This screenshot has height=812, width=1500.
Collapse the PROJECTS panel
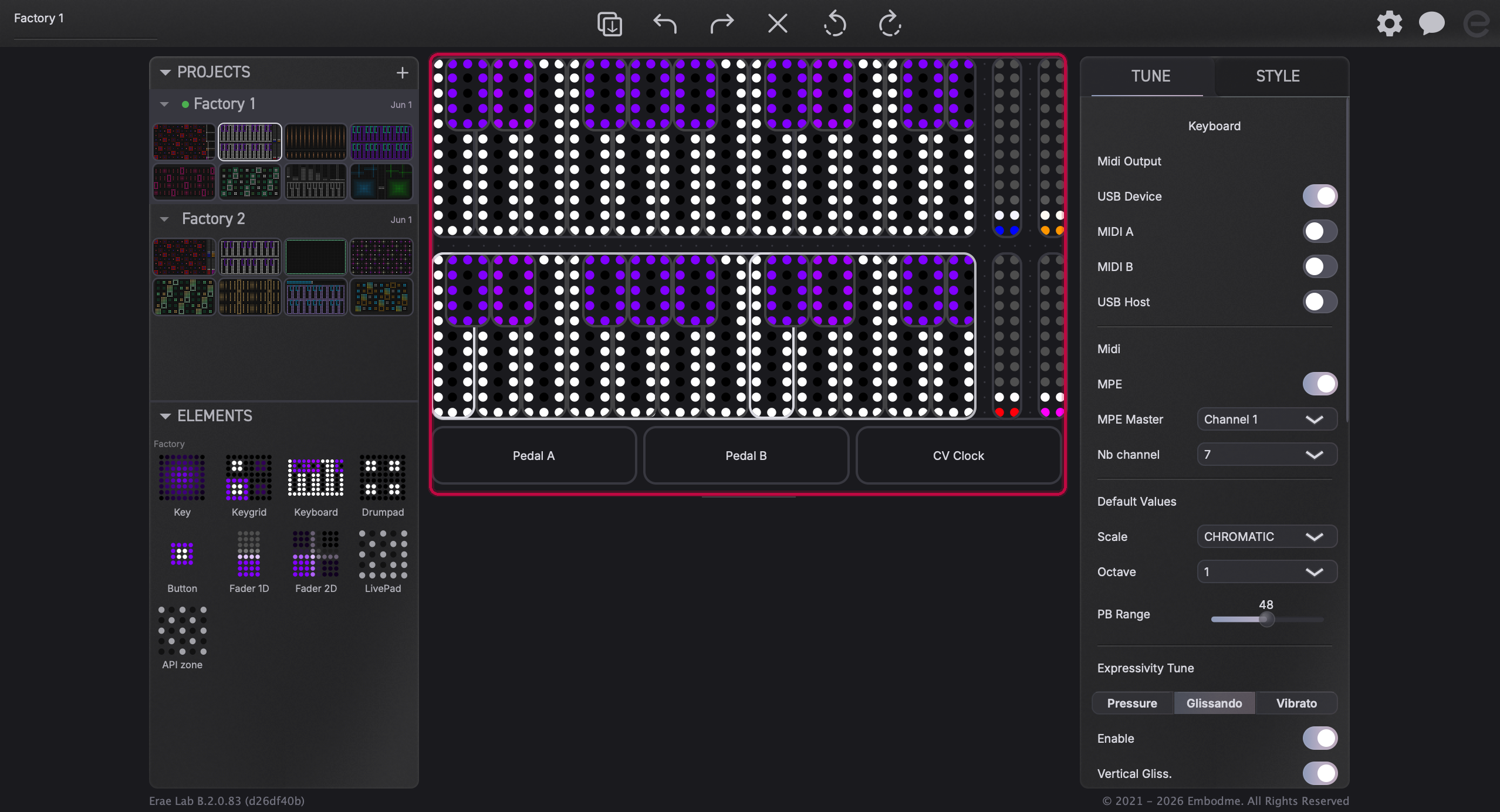click(165, 73)
